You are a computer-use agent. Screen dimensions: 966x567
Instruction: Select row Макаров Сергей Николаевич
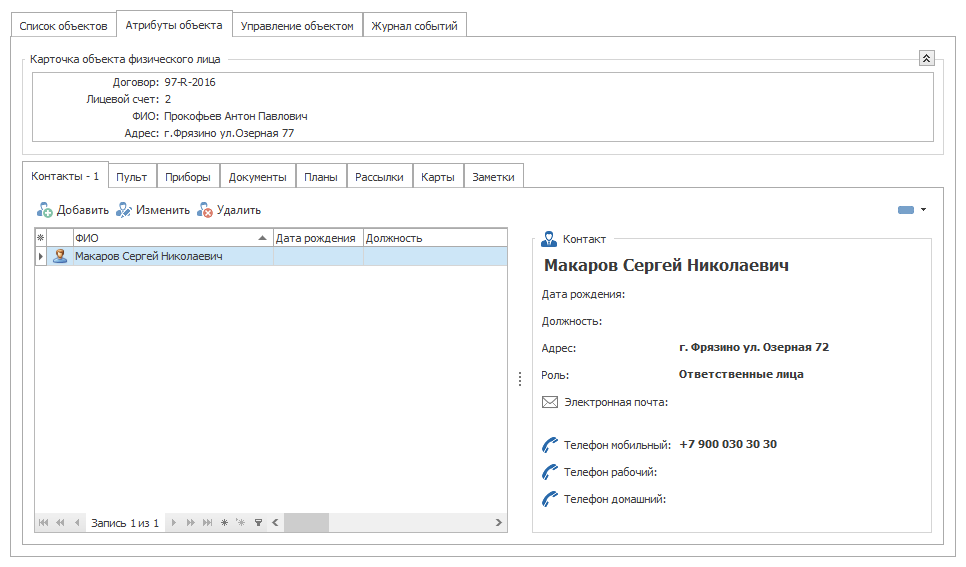[x=271, y=256]
